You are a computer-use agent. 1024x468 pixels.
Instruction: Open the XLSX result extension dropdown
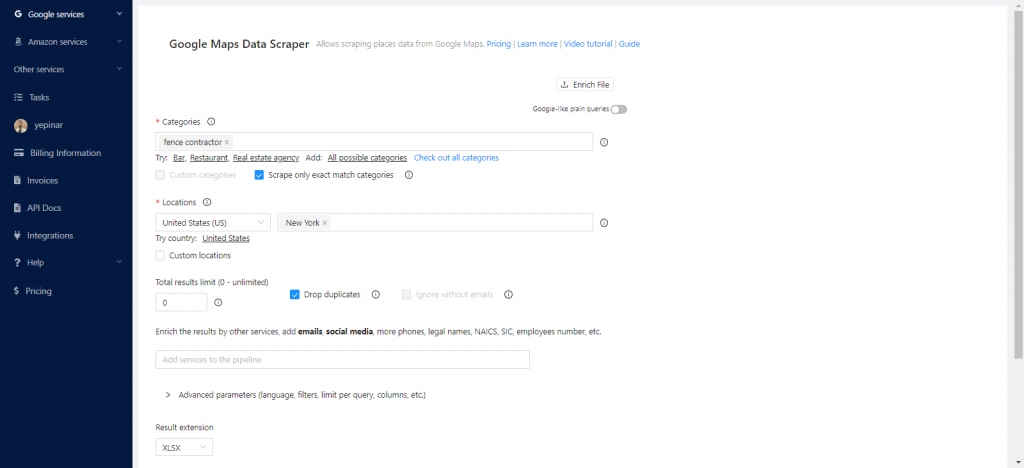tap(184, 448)
